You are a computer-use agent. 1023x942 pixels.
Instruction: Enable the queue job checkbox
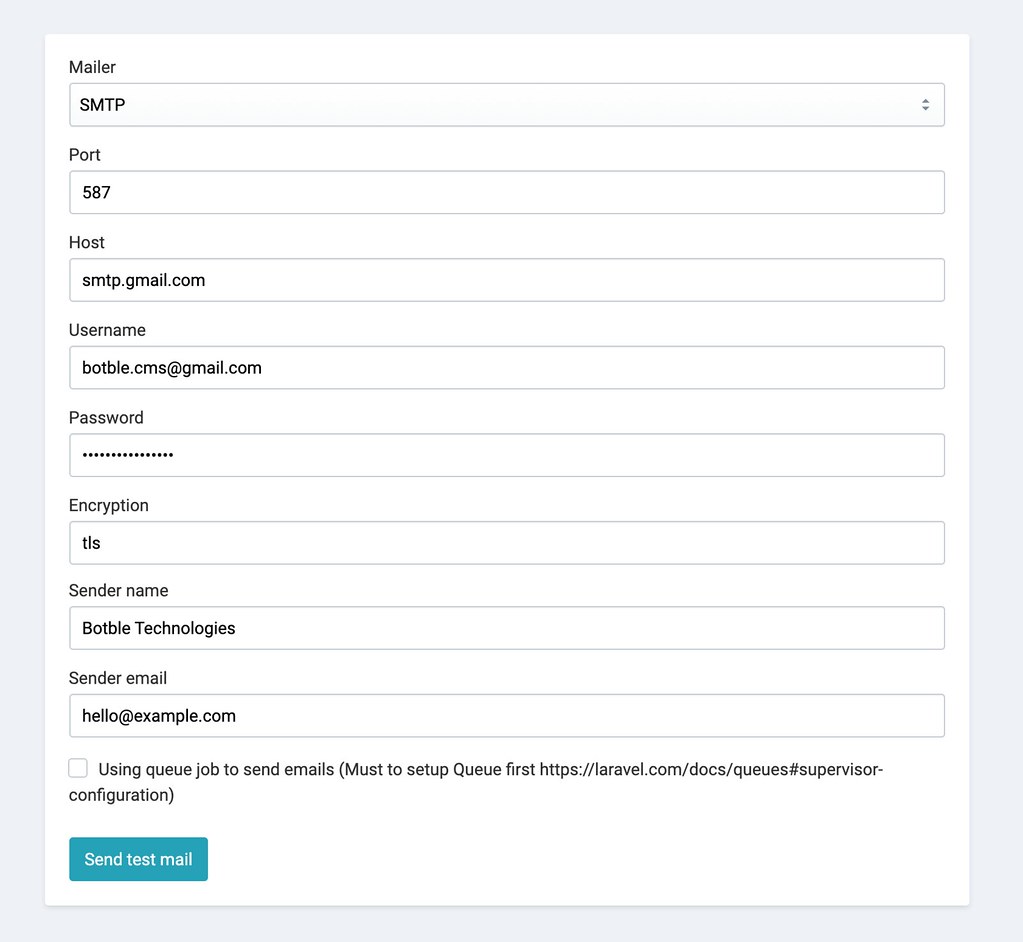(x=78, y=768)
